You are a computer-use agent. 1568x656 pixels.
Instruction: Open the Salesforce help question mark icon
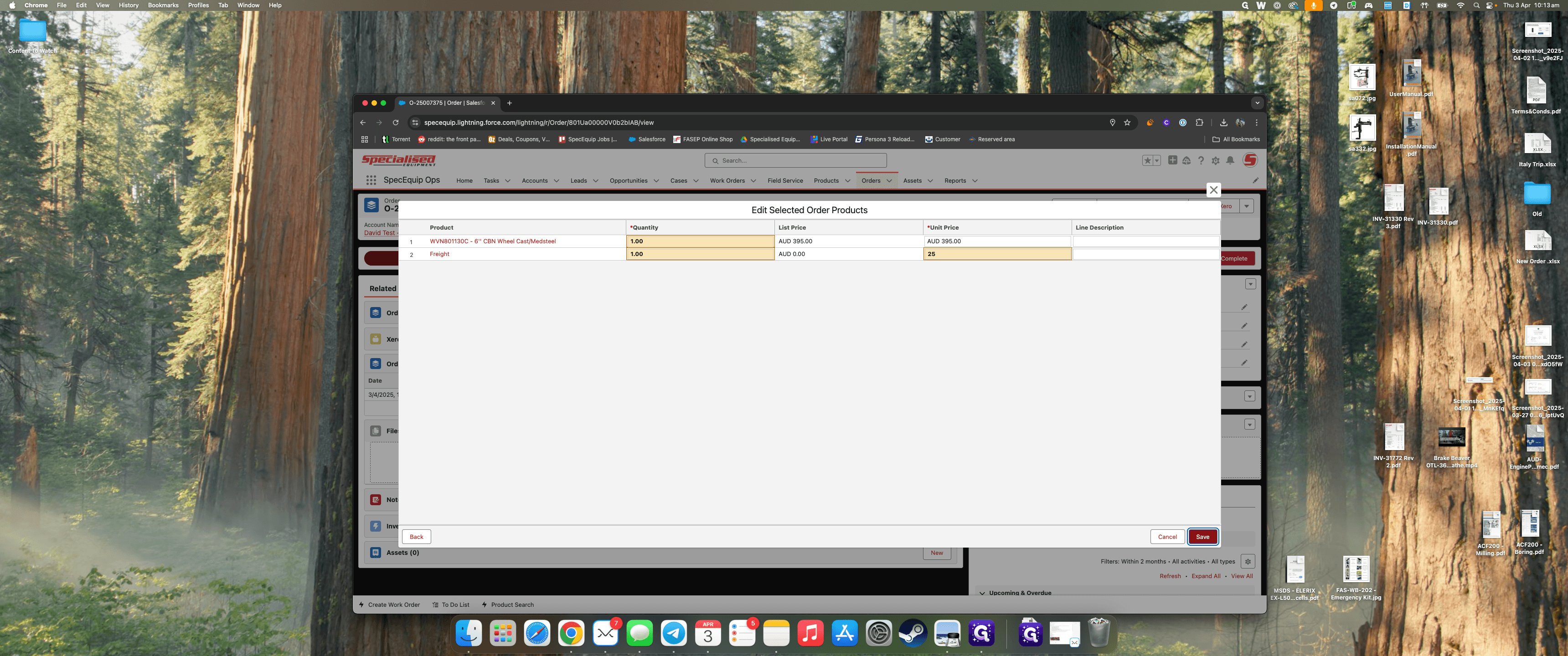[x=1201, y=161]
